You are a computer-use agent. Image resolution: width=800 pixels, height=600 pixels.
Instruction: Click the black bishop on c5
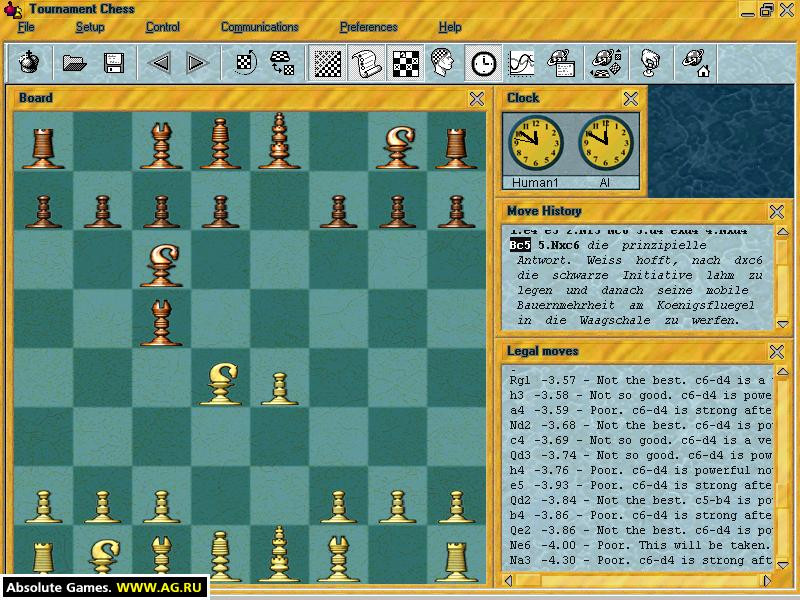coord(161,323)
